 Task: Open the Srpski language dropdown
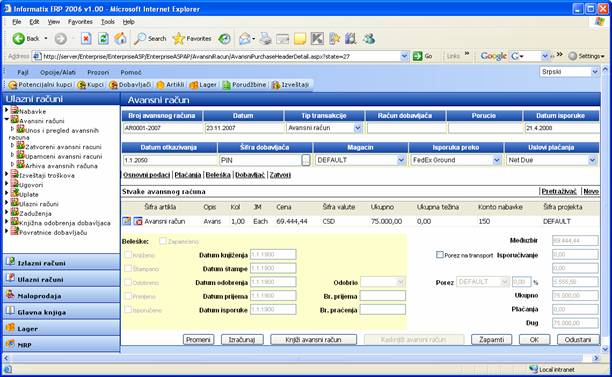594,72
